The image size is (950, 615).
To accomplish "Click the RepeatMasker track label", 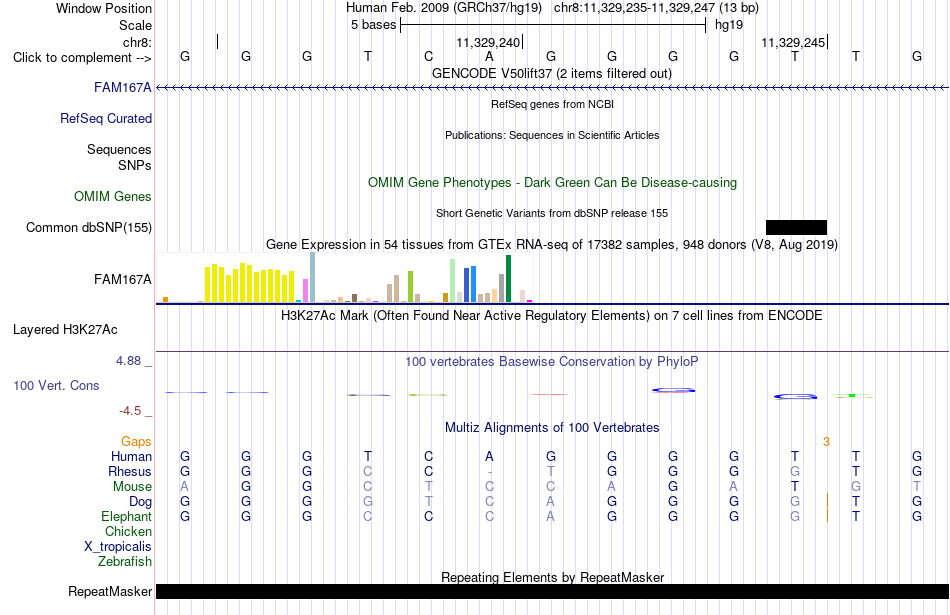I will click(110, 591).
